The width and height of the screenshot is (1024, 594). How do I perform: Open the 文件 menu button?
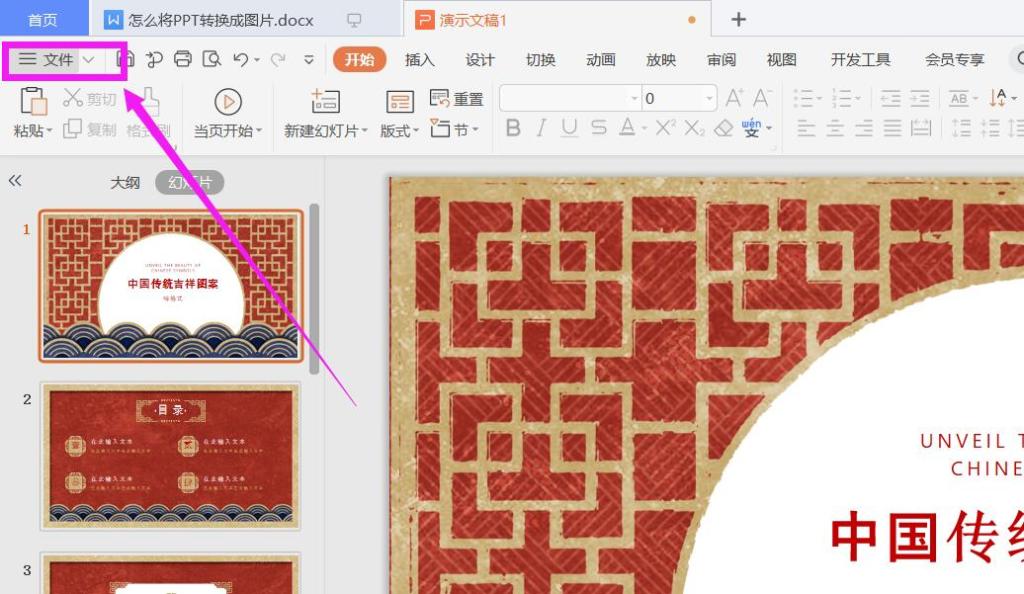pos(46,59)
